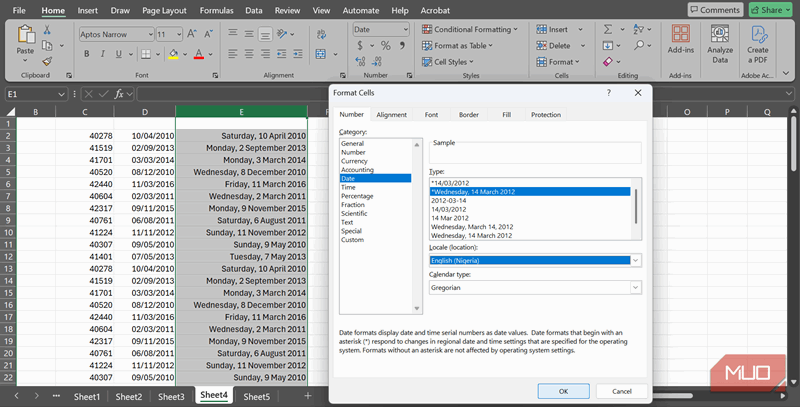Click the Center alignment icon
Screen dimensions: 800x407
[x=249, y=54]
